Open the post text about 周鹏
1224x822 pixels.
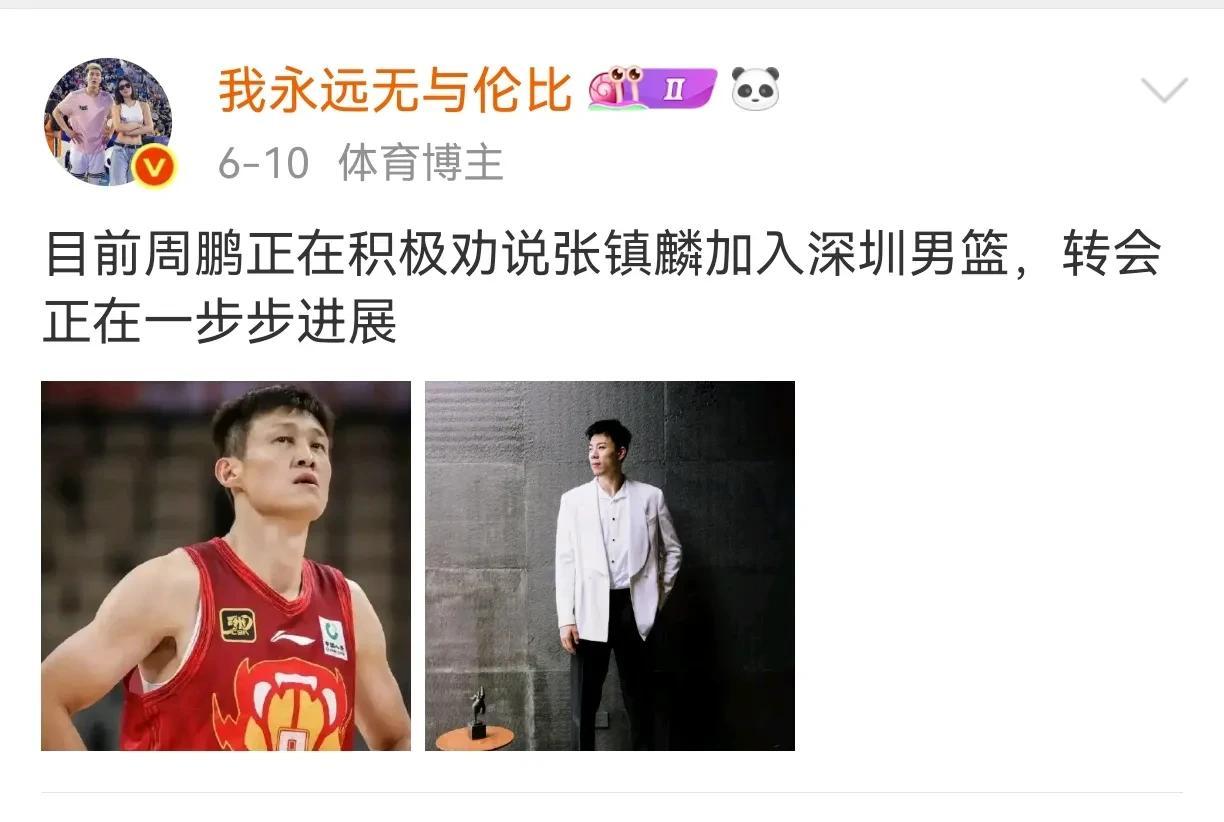602,288
